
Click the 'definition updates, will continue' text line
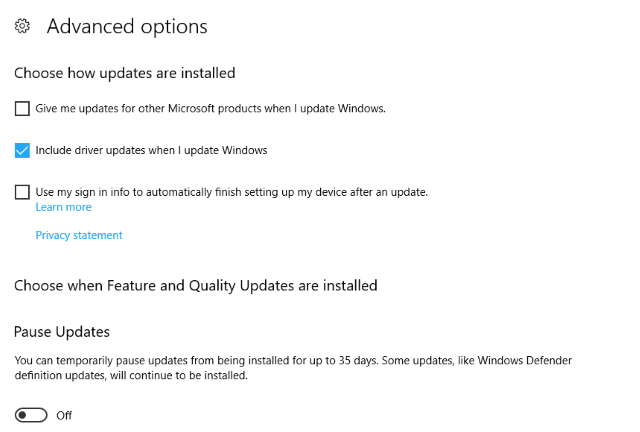click(x=130, y=376)
